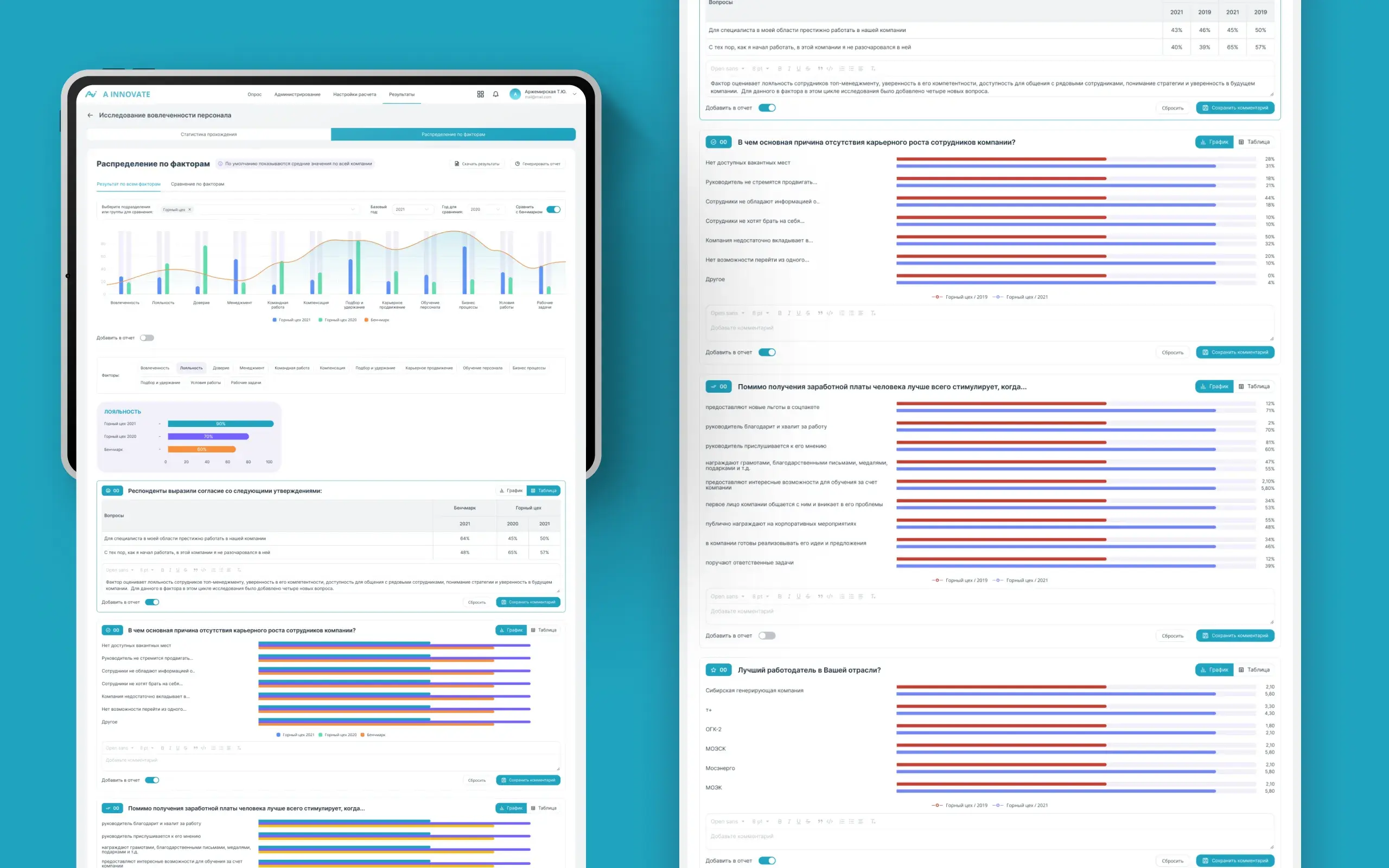Open the 8 pt size dropdown in Лучший работодатель editor

click(x=760, y=821)
